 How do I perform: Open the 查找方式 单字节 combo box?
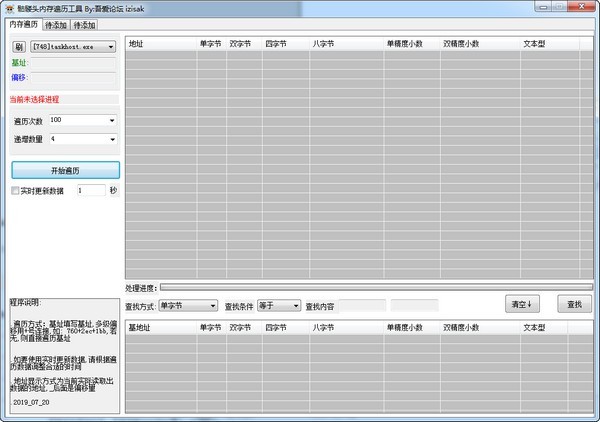click(x=188, y=306)
